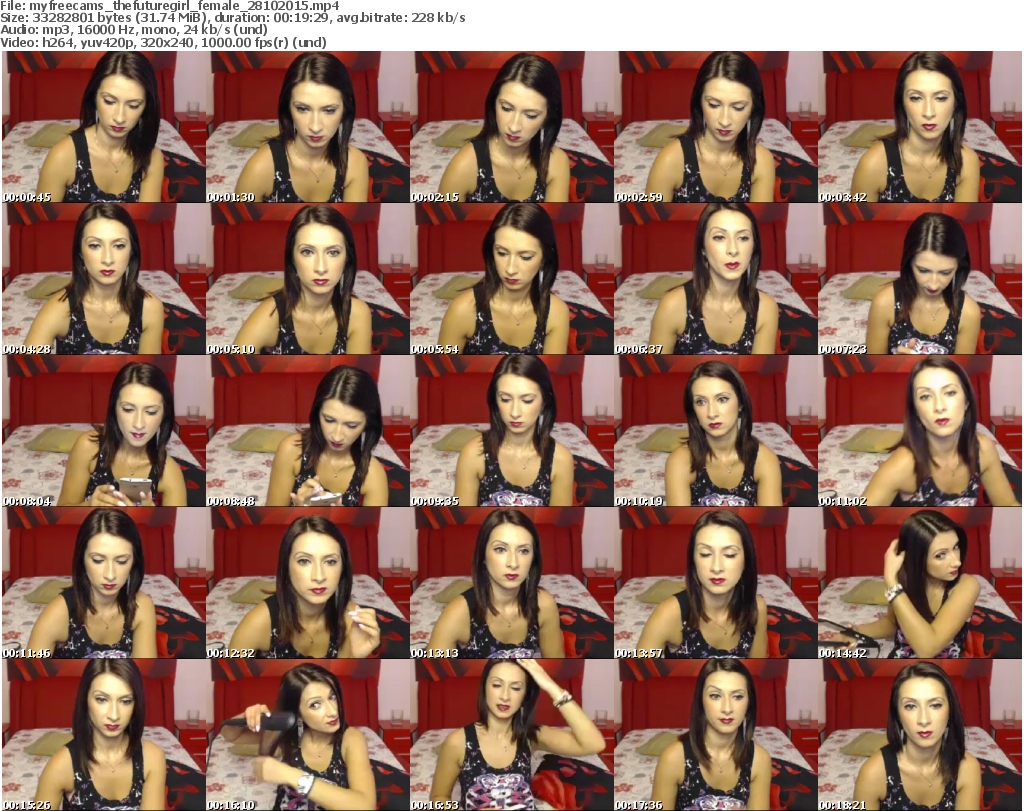Choose the thumbnail stamped 00:11:46

(x=103, y=583)
